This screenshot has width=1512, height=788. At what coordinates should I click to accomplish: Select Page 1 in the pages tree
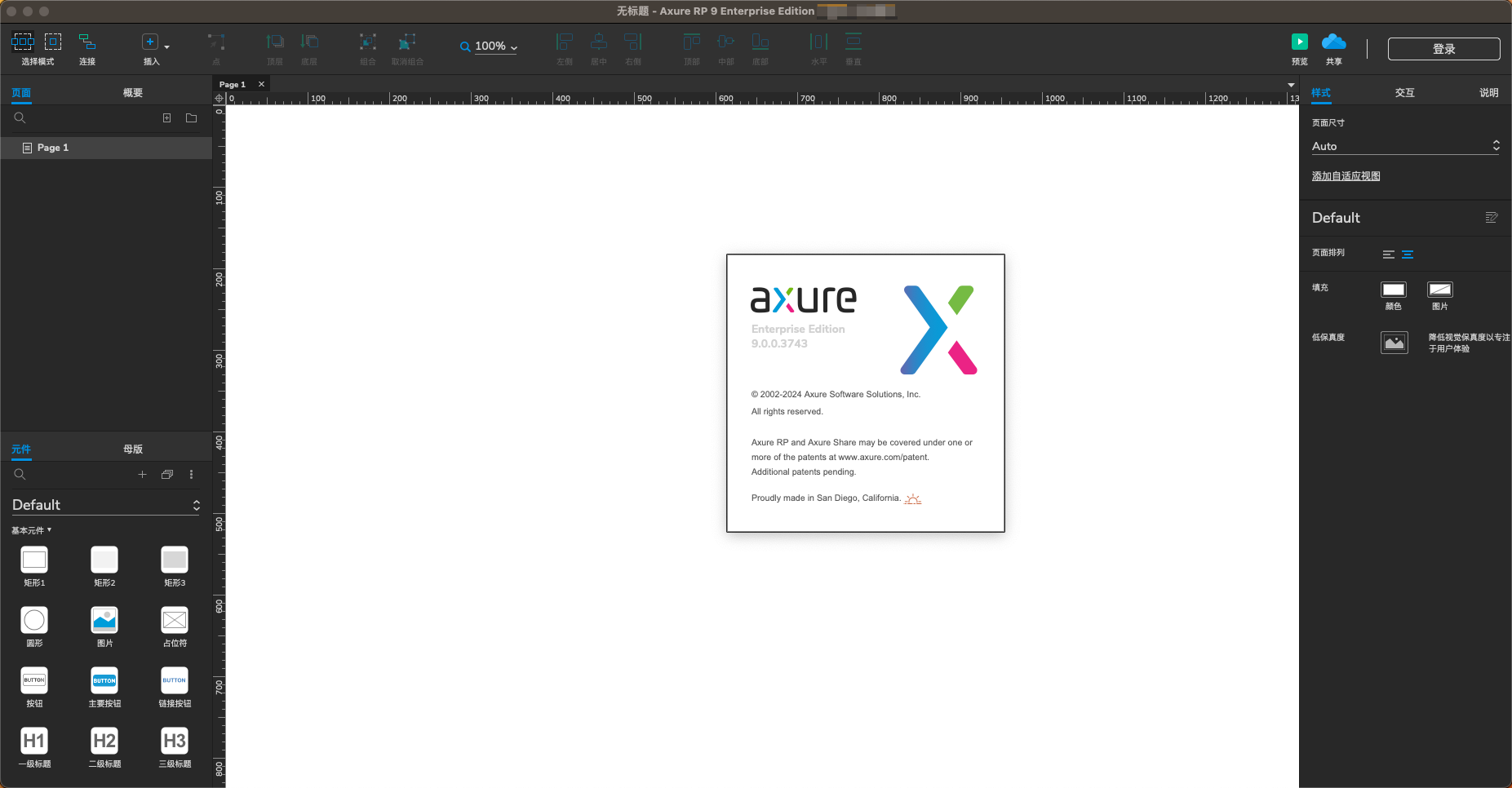[106, 148]
